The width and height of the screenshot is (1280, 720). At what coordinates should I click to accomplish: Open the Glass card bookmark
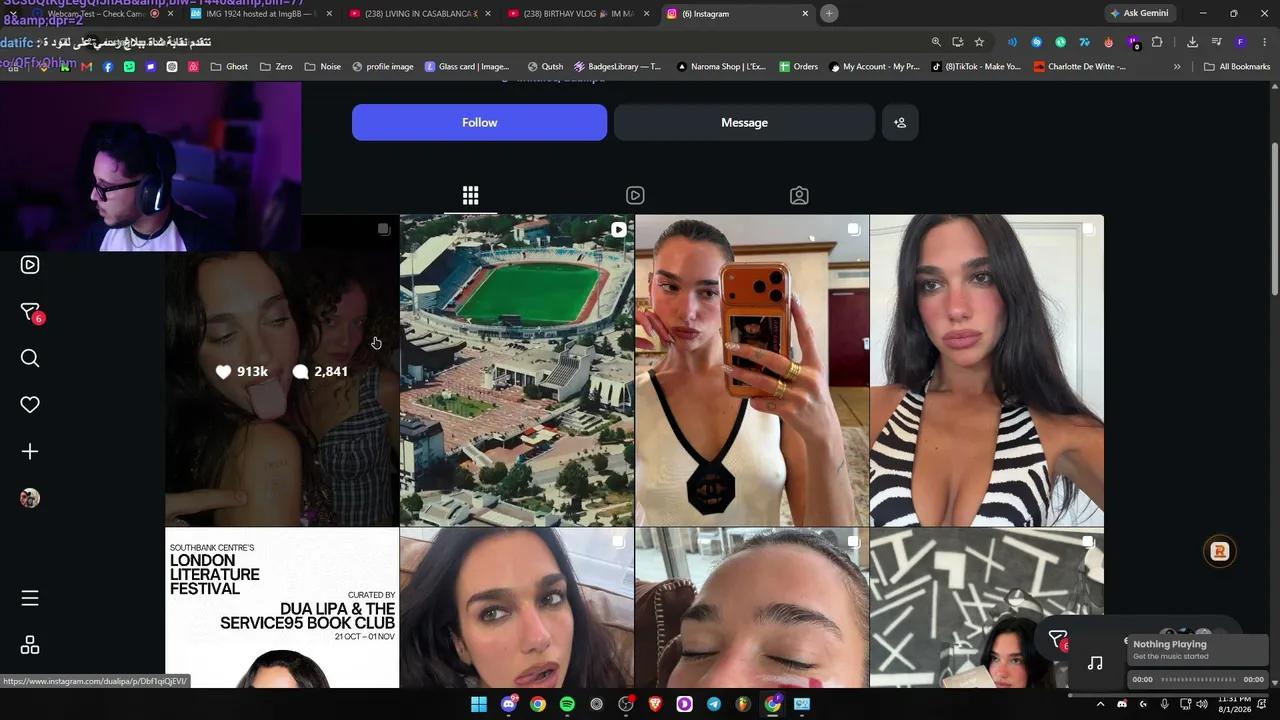pyautogui.click(x=467, y=67)
